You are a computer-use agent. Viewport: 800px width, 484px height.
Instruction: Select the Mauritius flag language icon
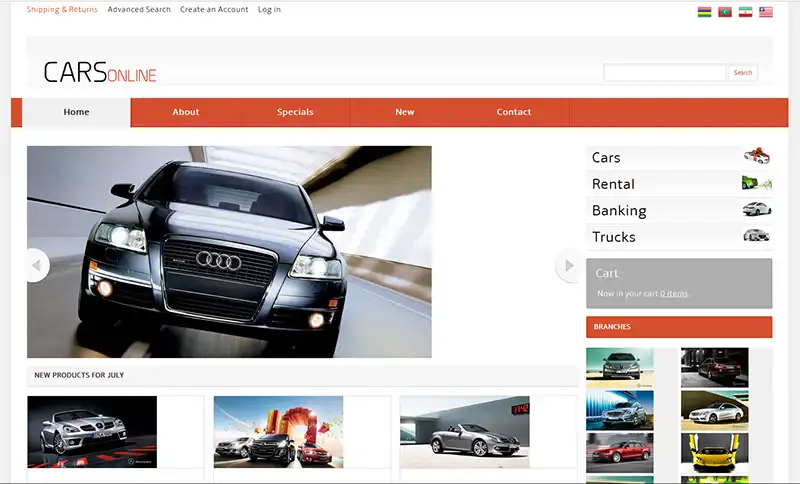click(704, 12)
